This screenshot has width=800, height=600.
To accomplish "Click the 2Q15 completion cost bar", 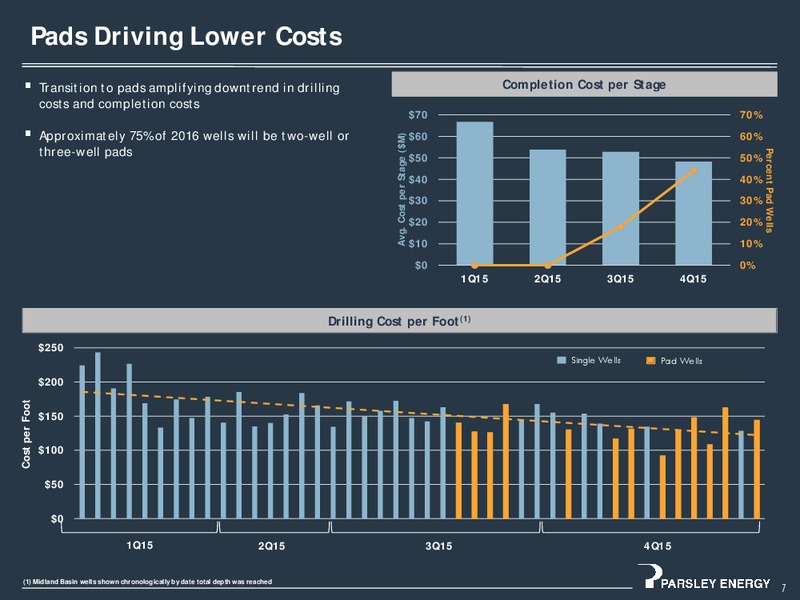I will pyautogui.click(x=547, y=207).
